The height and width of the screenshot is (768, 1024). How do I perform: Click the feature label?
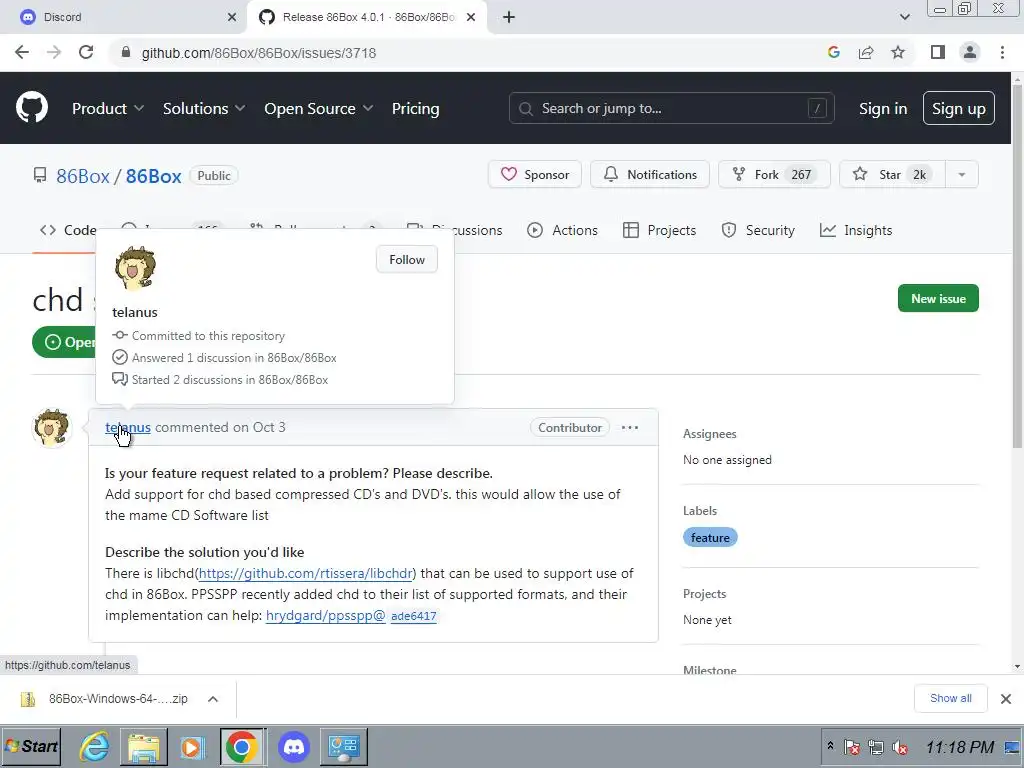(x=710, y=537)
